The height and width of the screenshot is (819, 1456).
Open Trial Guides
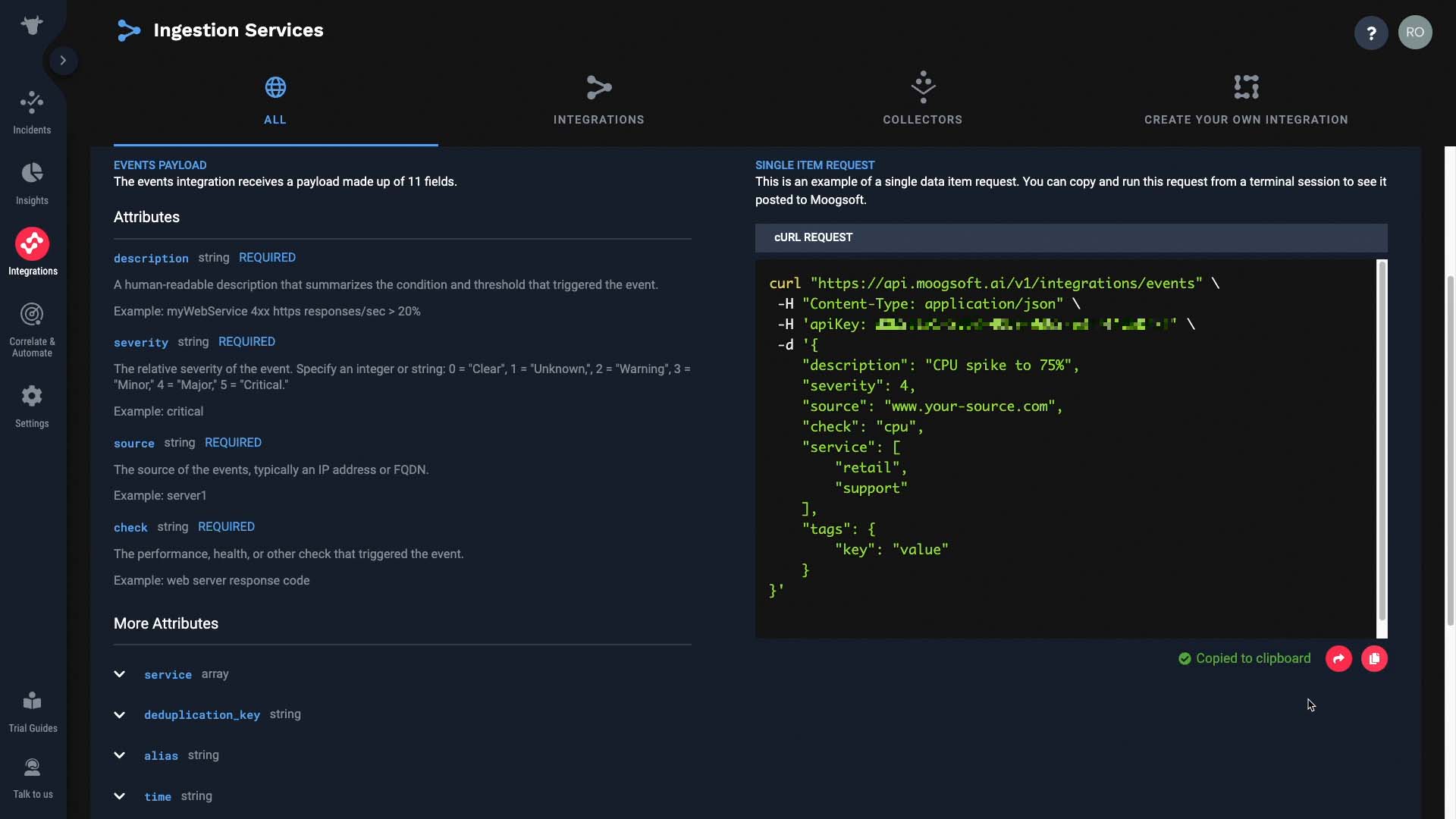[x=32, y=712]
